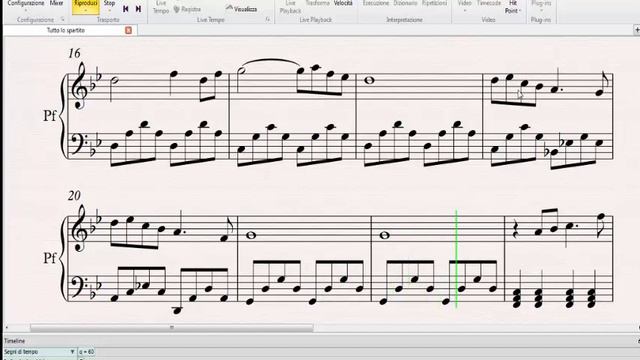This screenshot has height=360, width=640.
Task: Select the Tutto lo spartito tab
Action: click(x=66, y=30)
